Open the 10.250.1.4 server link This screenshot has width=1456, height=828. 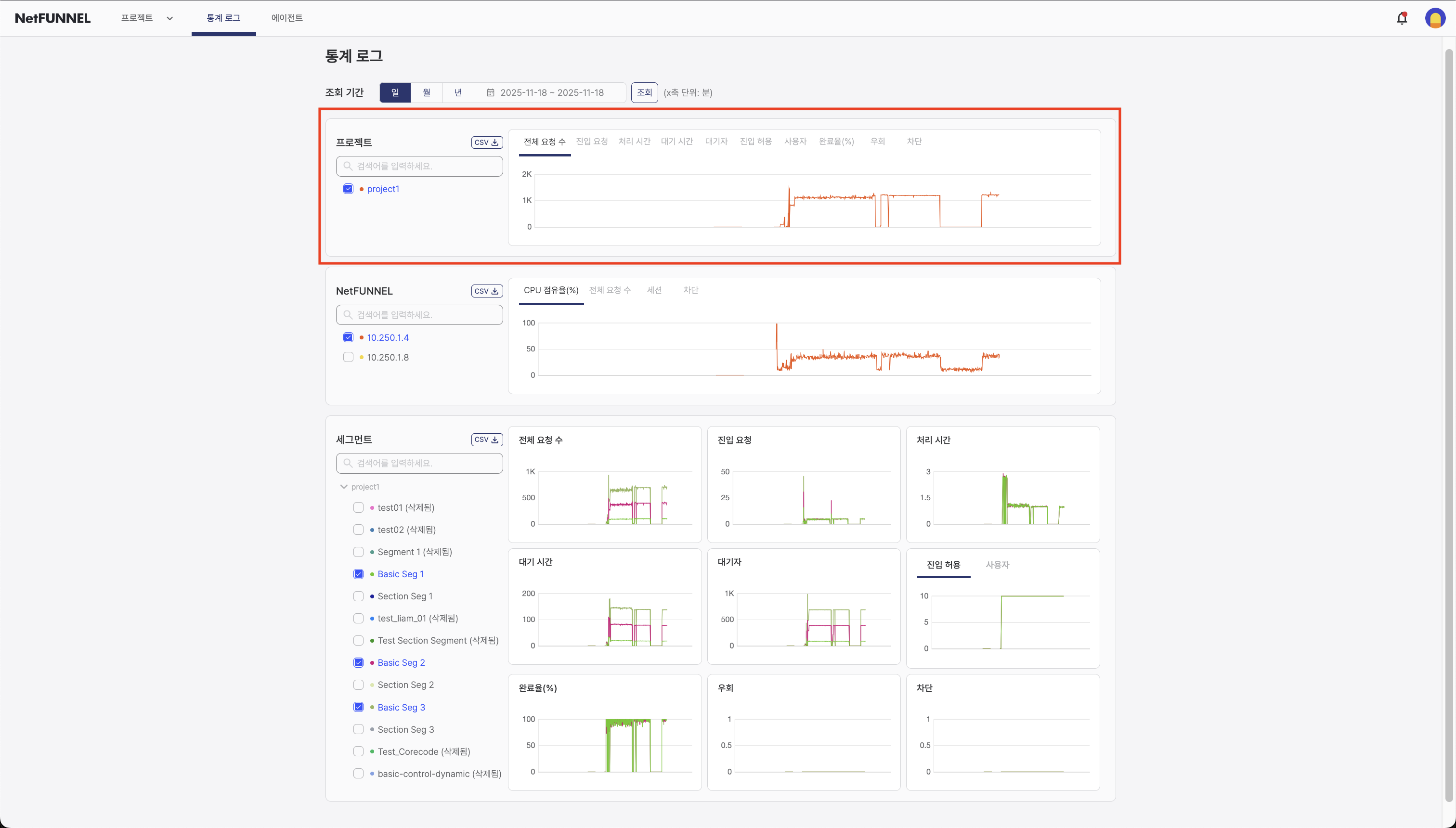[x=389, y=337]
